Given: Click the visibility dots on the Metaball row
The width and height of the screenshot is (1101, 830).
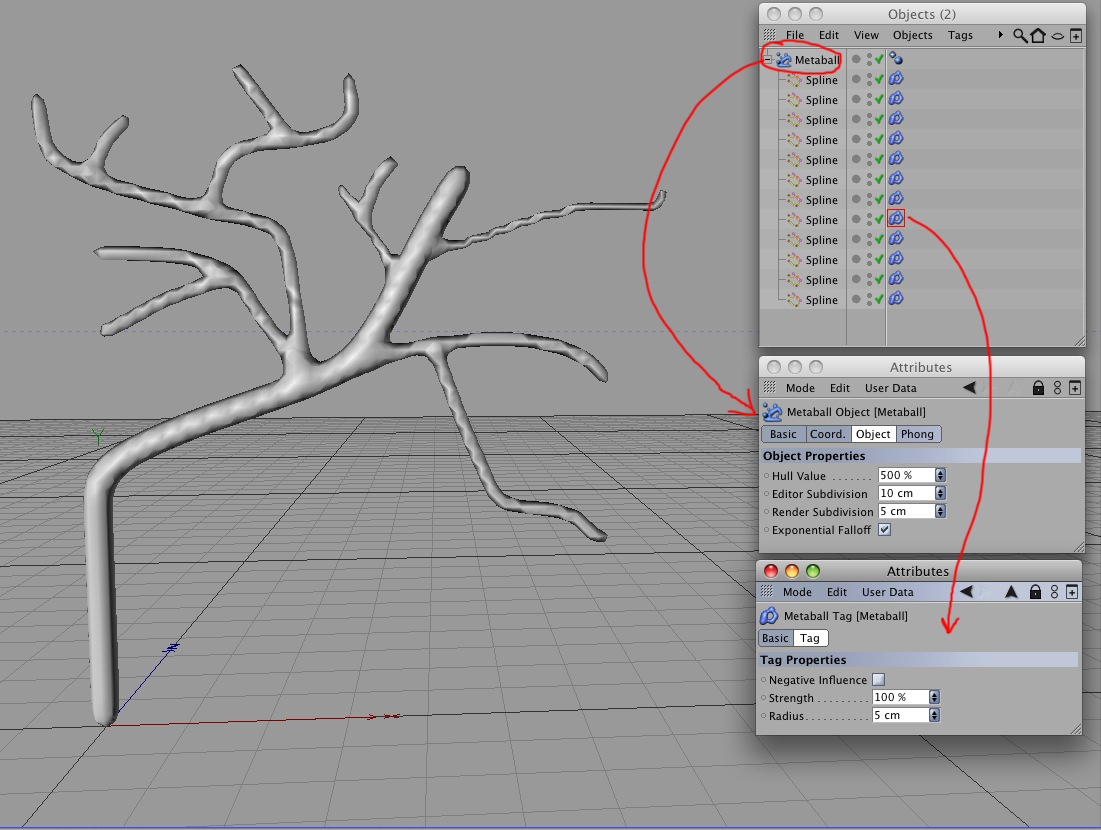Looking at the screenshot, I should [869, 60].
